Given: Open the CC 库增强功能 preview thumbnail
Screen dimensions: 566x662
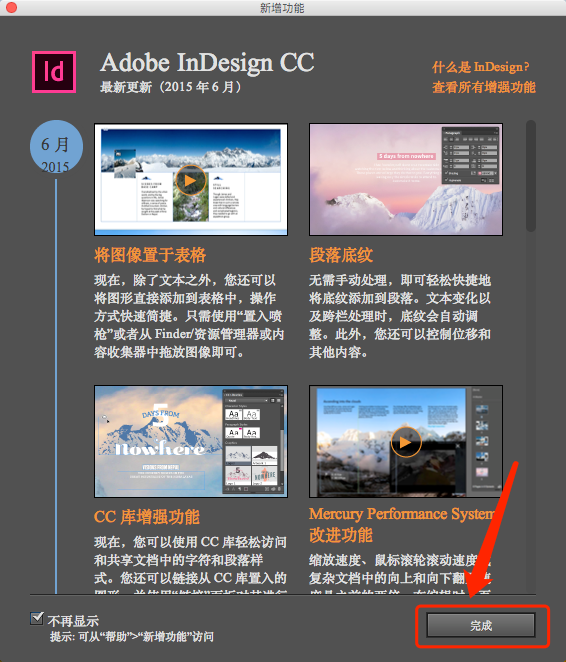Looking at the screenshot, I should point(191,441).
